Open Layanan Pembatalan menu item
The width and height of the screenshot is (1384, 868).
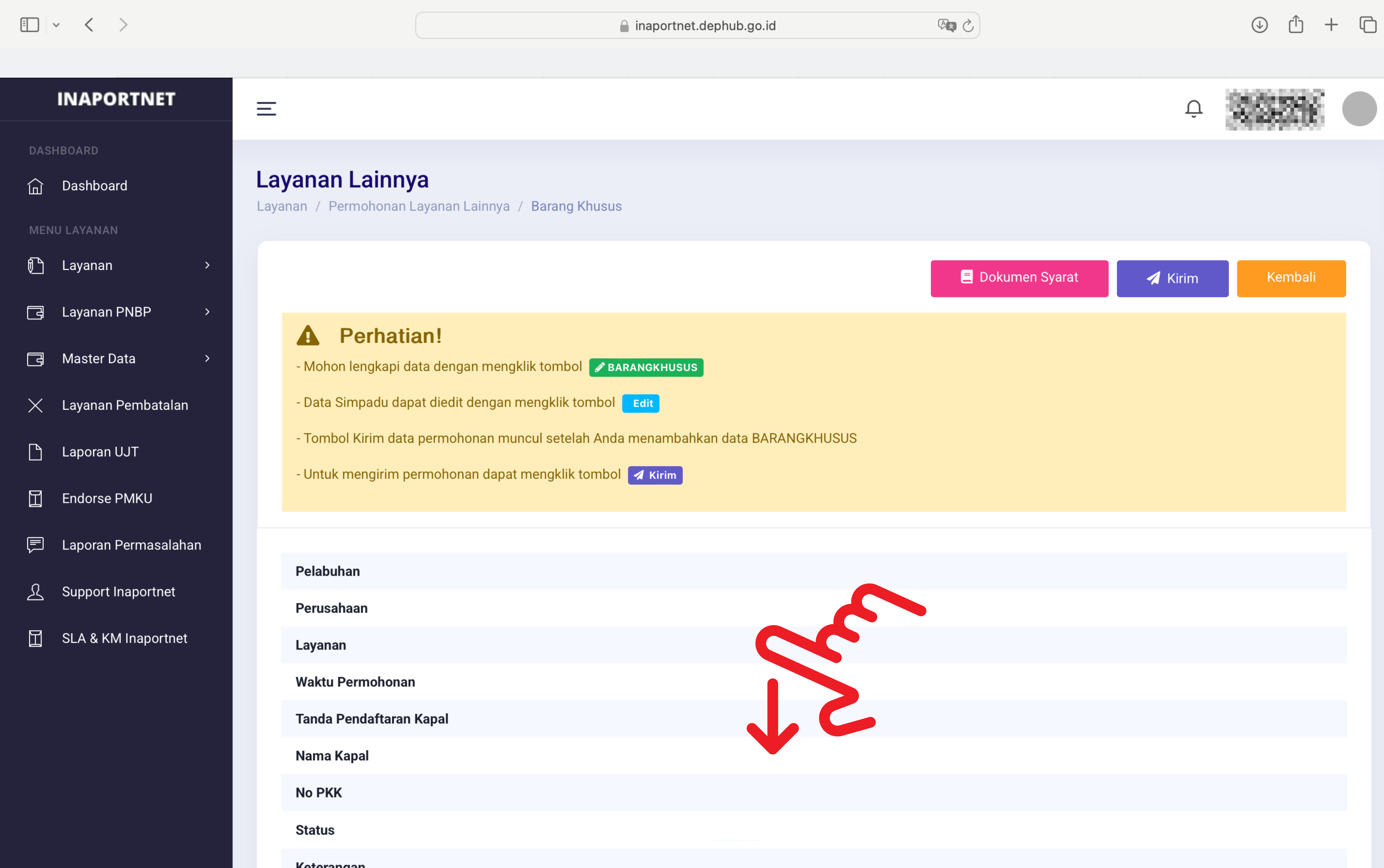125,405
